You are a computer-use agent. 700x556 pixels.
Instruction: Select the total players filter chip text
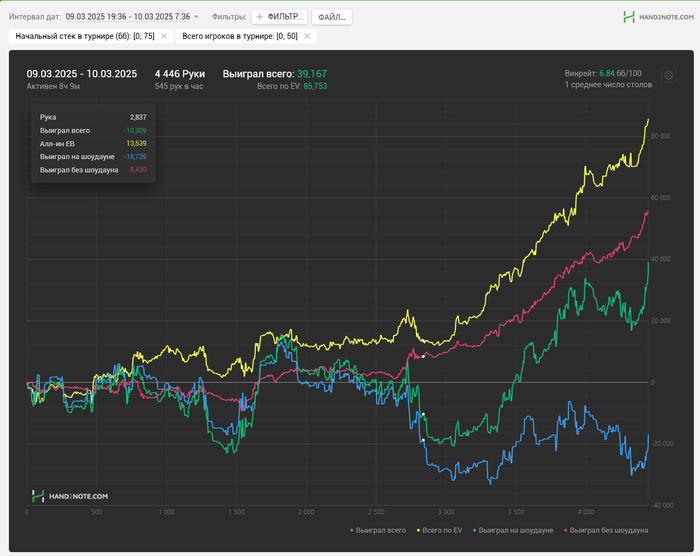[x=239, y=36]
